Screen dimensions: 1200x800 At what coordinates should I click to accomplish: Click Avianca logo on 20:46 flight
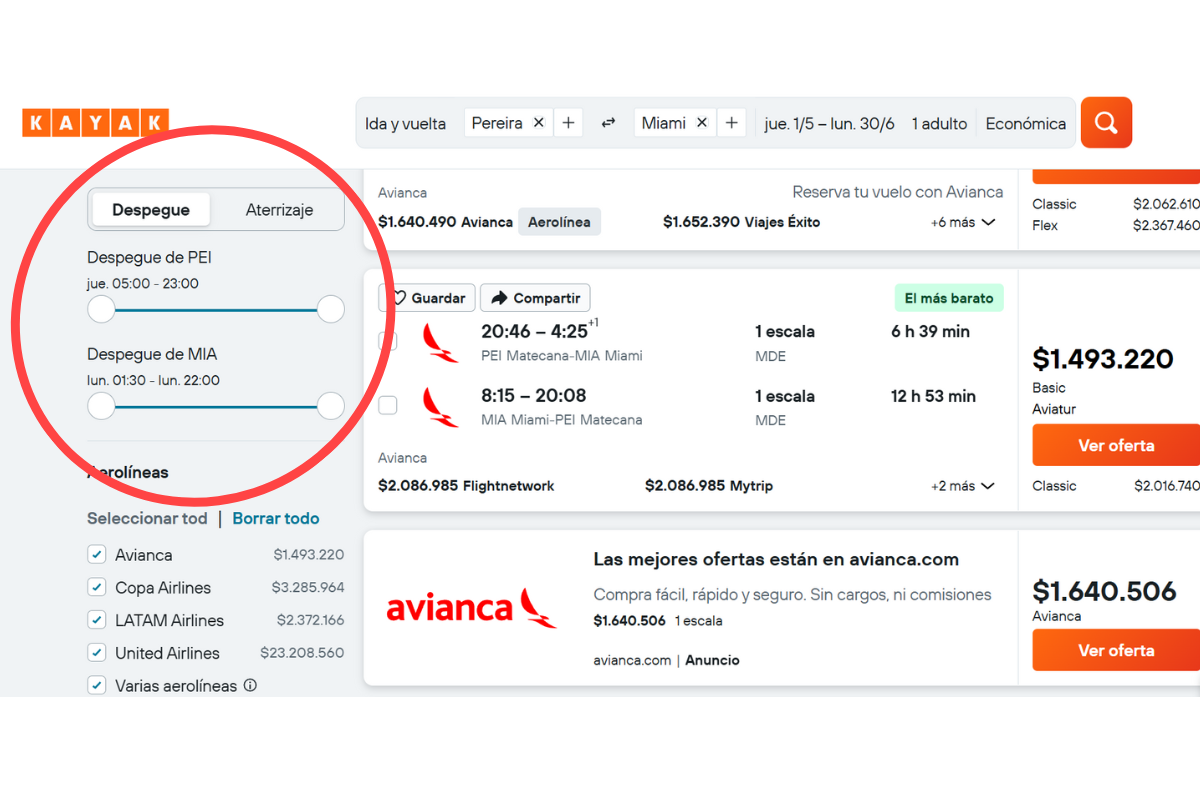440,342
